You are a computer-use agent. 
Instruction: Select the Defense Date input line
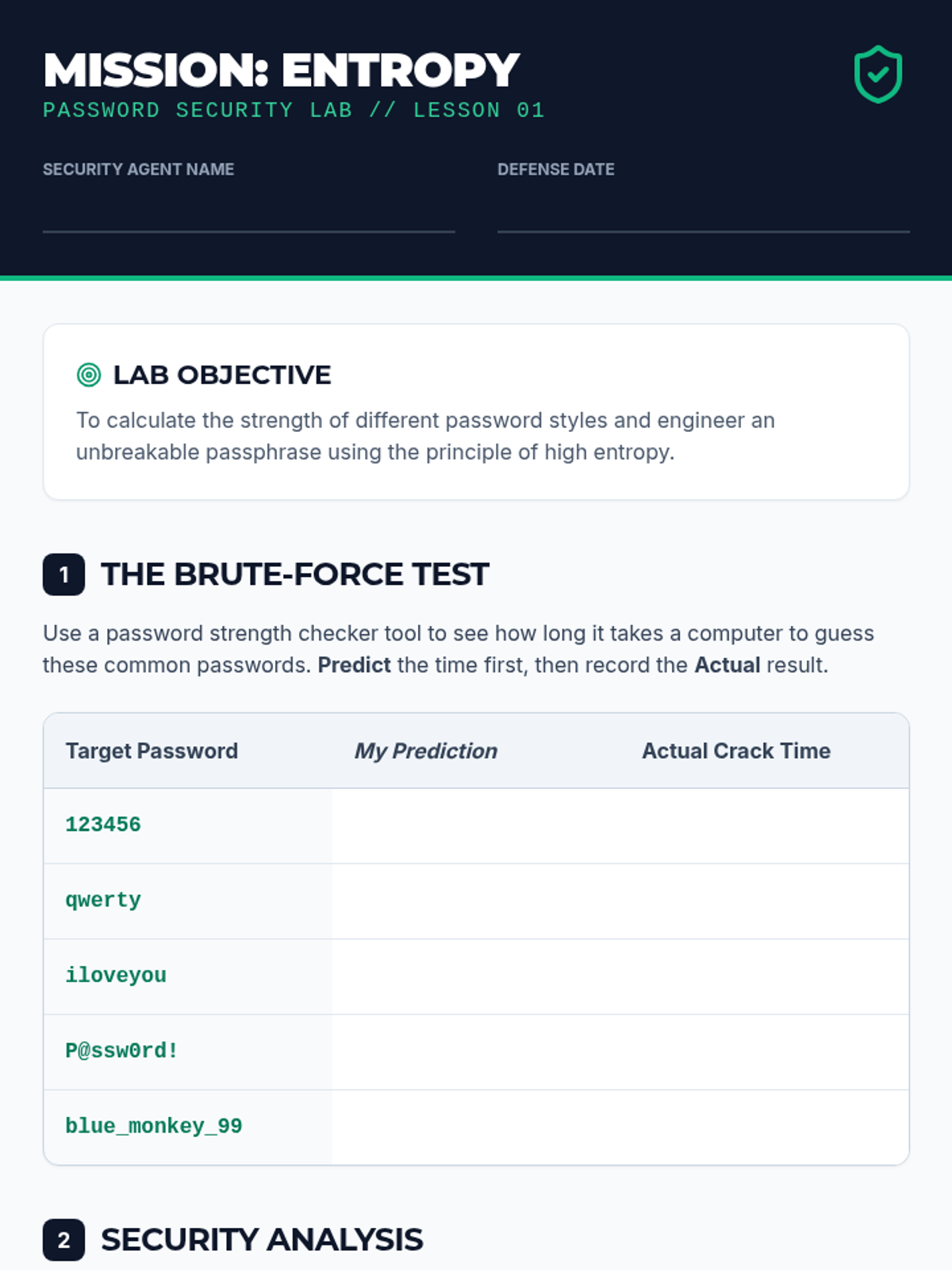pos(703,210)
